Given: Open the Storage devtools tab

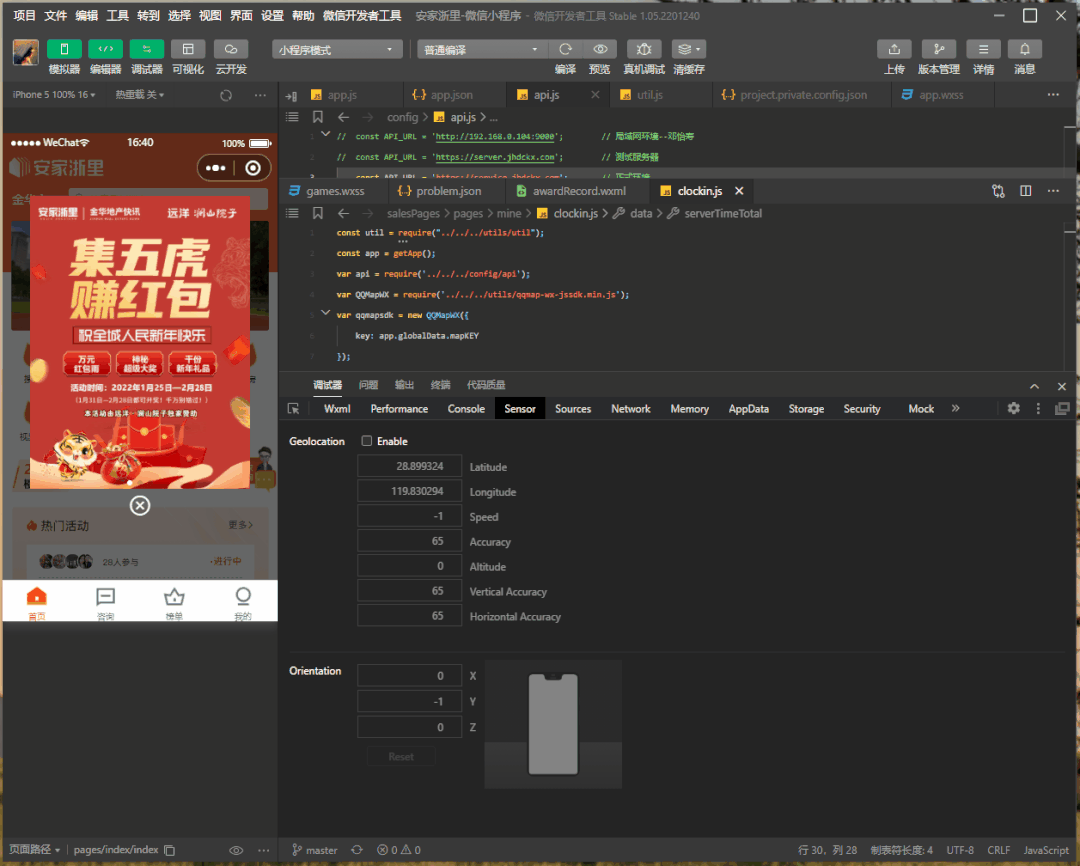Looking at the screenshot, I should [806, 409].
